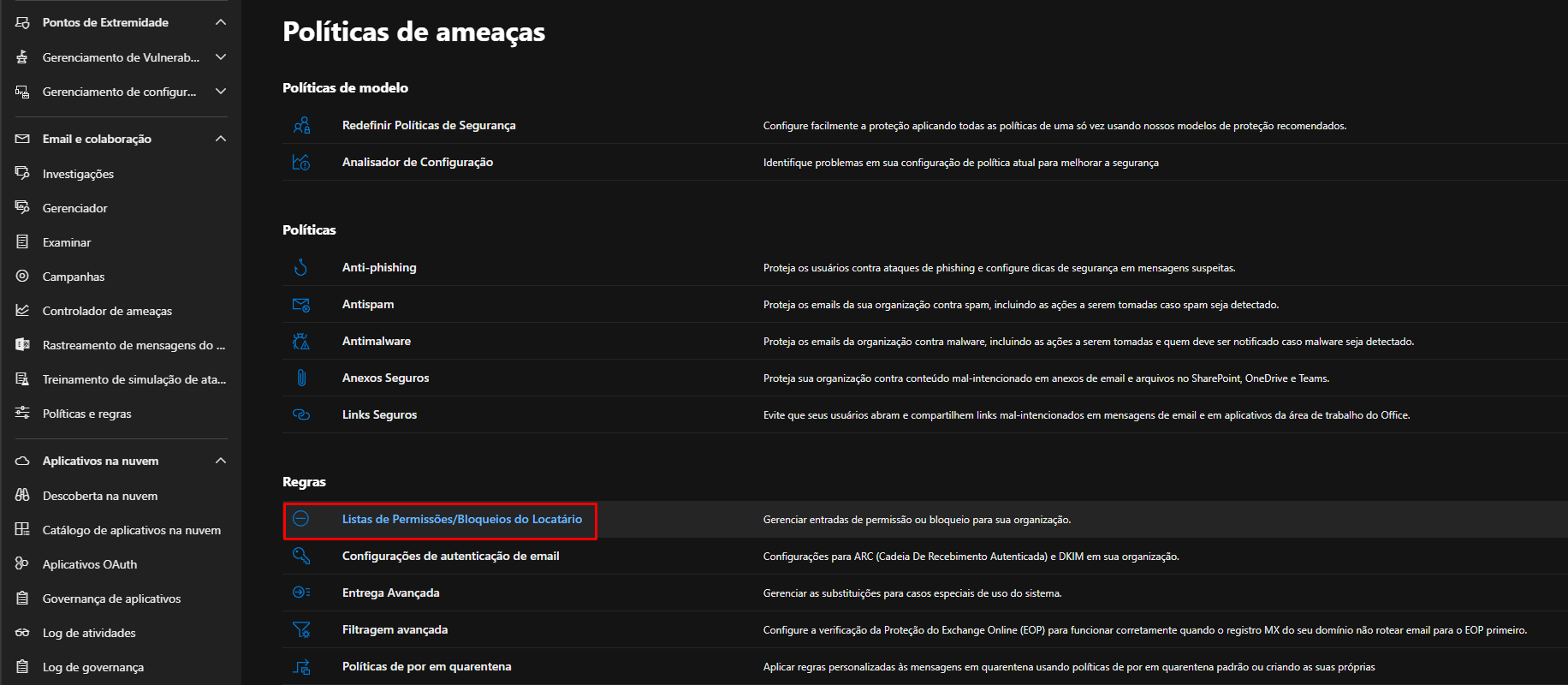This screenshot has width=1568, height=685.
Task: Collapse the Email e colaboração section
Action: tap(221, 139)
